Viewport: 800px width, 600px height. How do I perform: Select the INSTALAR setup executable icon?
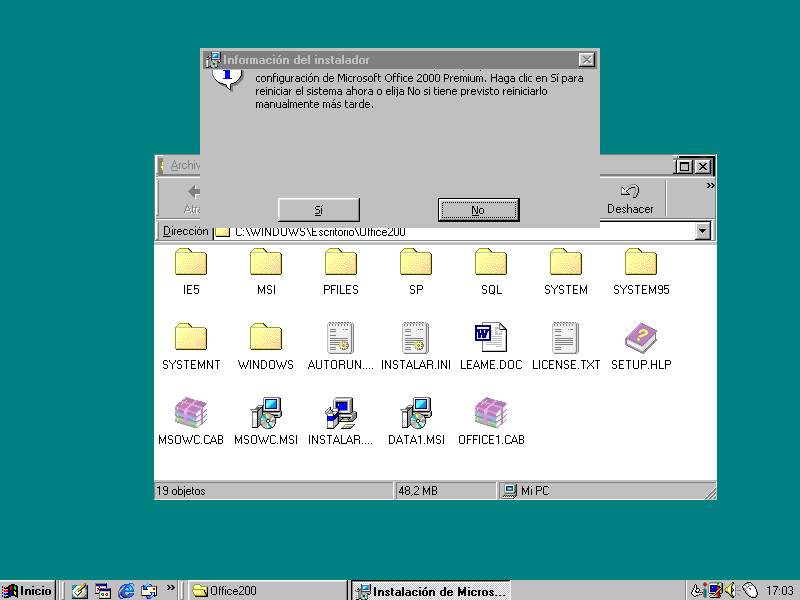pos(340,414)
